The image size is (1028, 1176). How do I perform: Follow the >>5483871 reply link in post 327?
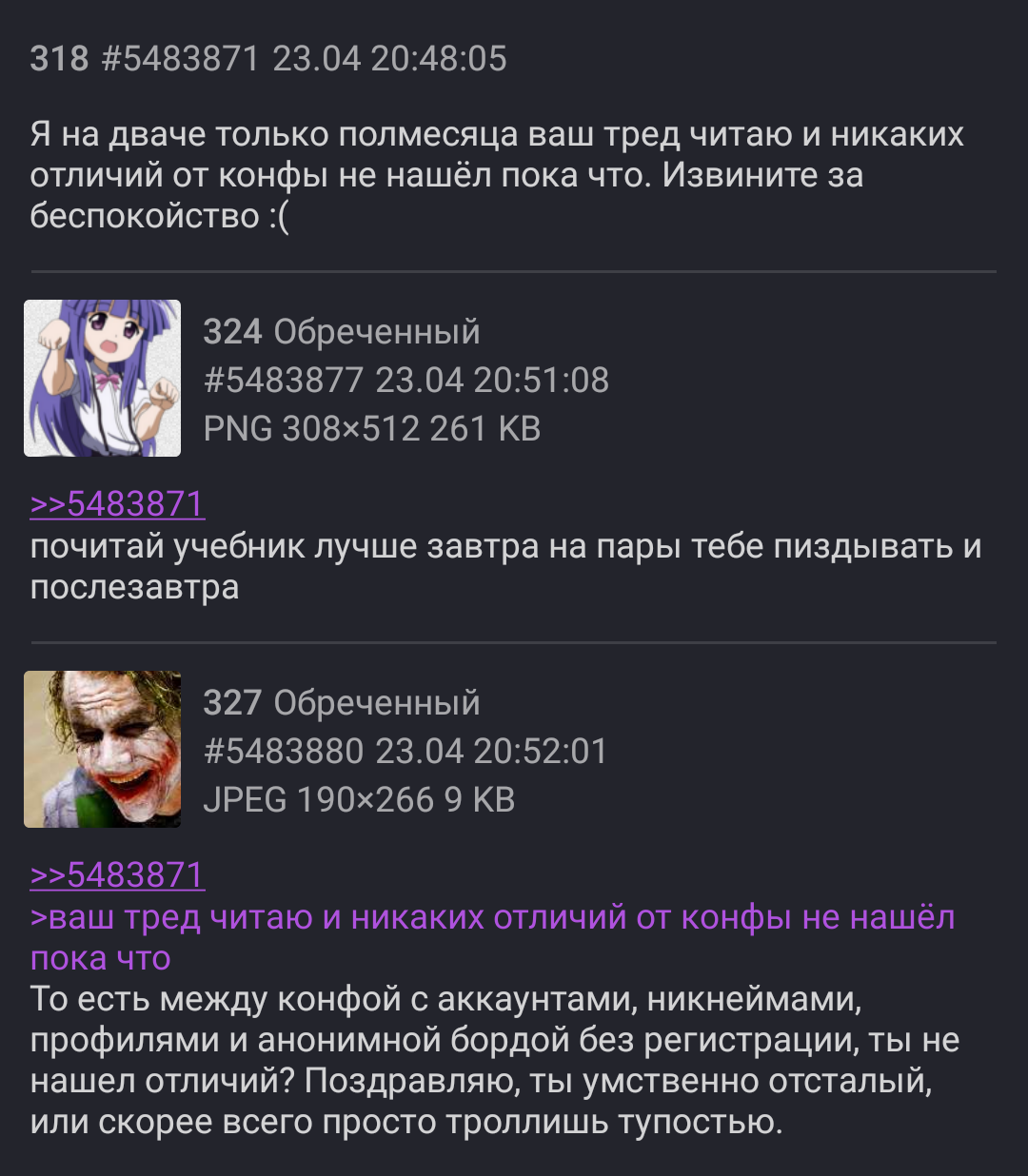117,874
